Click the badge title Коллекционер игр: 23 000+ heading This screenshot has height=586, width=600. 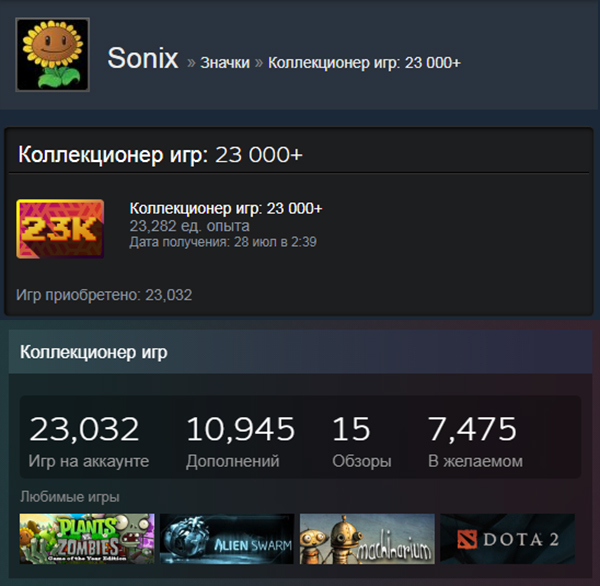tap(160, 155)
